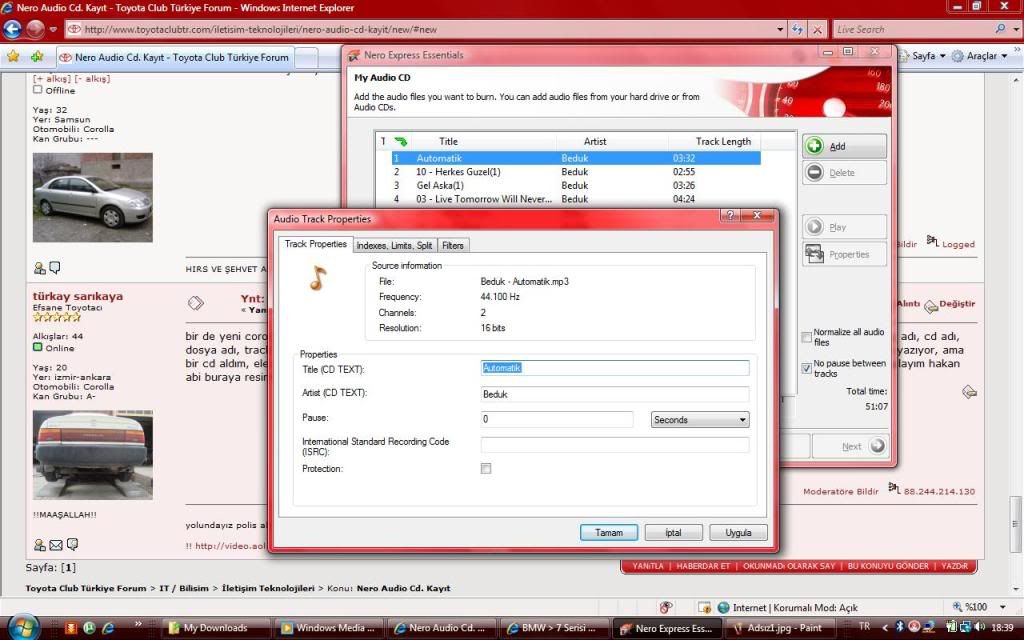
Task: Uncheck No pause between tracks
Action: (807, 368)
